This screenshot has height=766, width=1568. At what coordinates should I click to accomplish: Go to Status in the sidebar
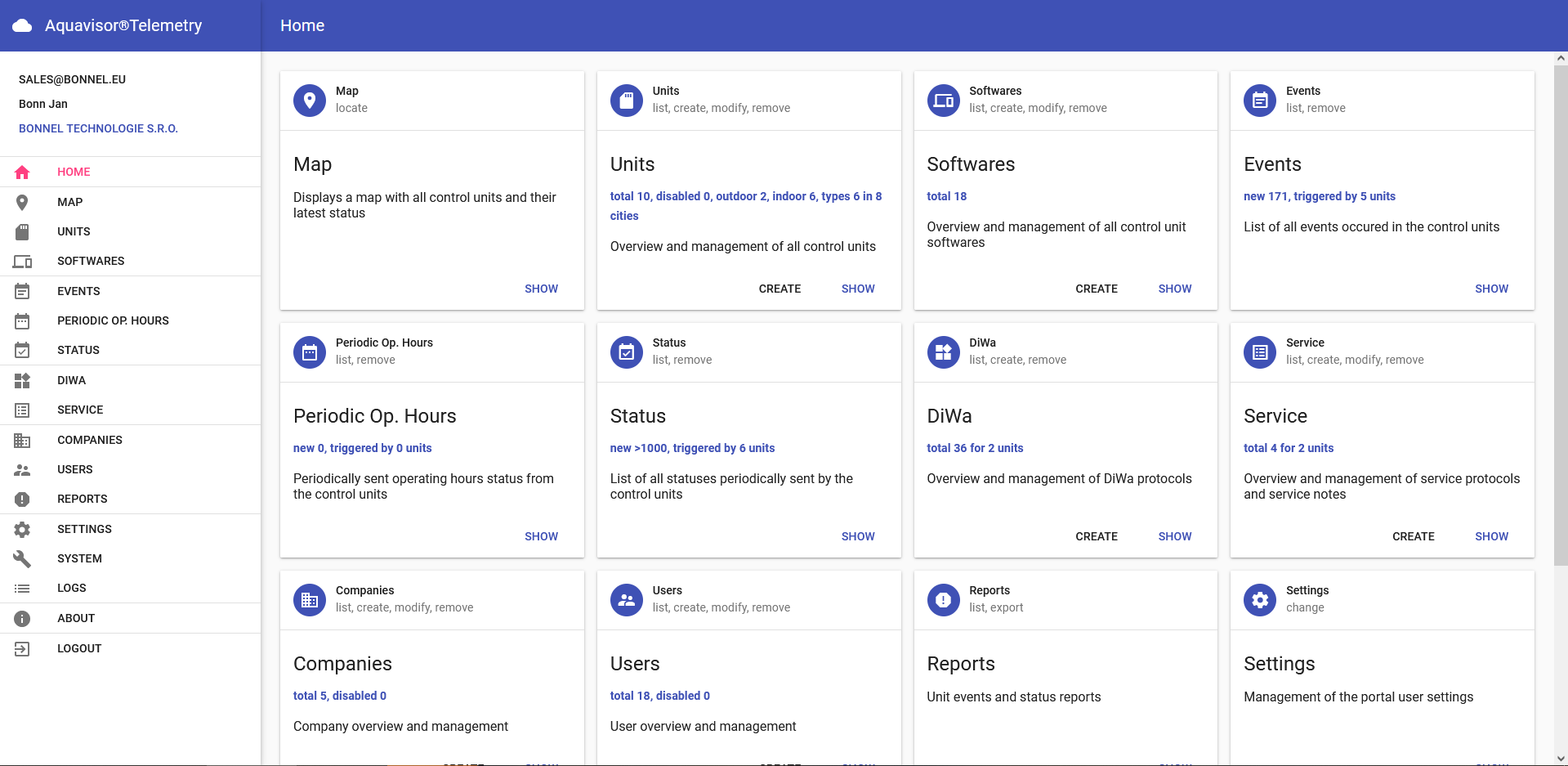click(78, 350)
